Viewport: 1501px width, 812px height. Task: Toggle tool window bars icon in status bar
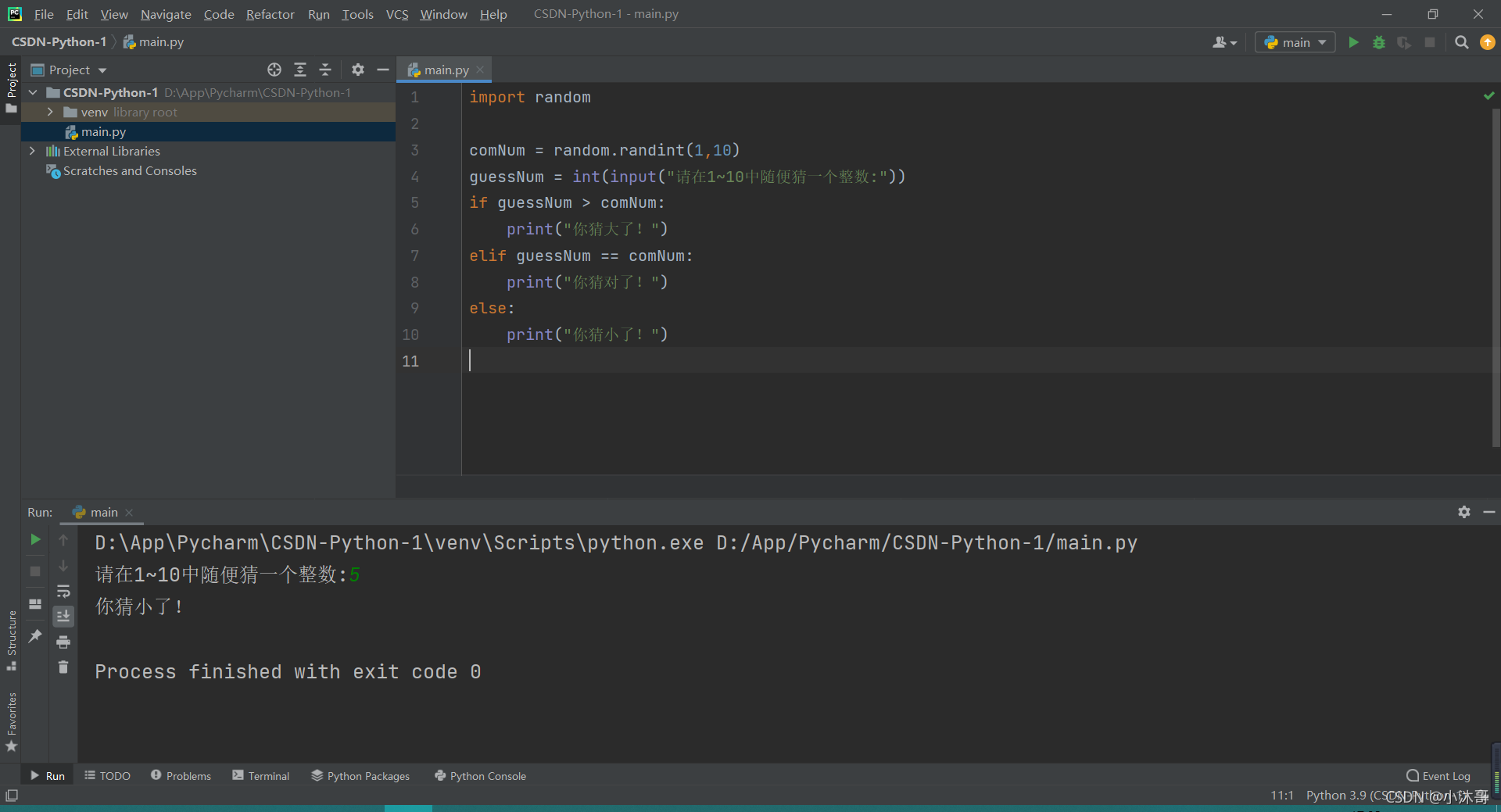coord(12,796)
